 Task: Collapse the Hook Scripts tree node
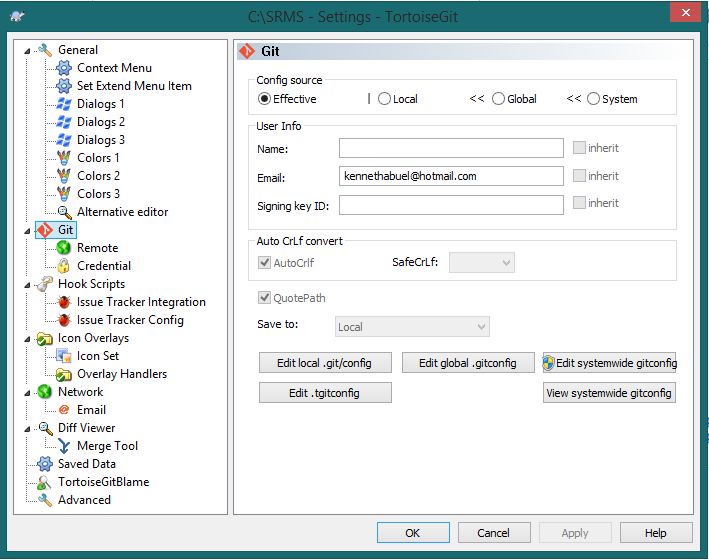[x=27, y=285]
